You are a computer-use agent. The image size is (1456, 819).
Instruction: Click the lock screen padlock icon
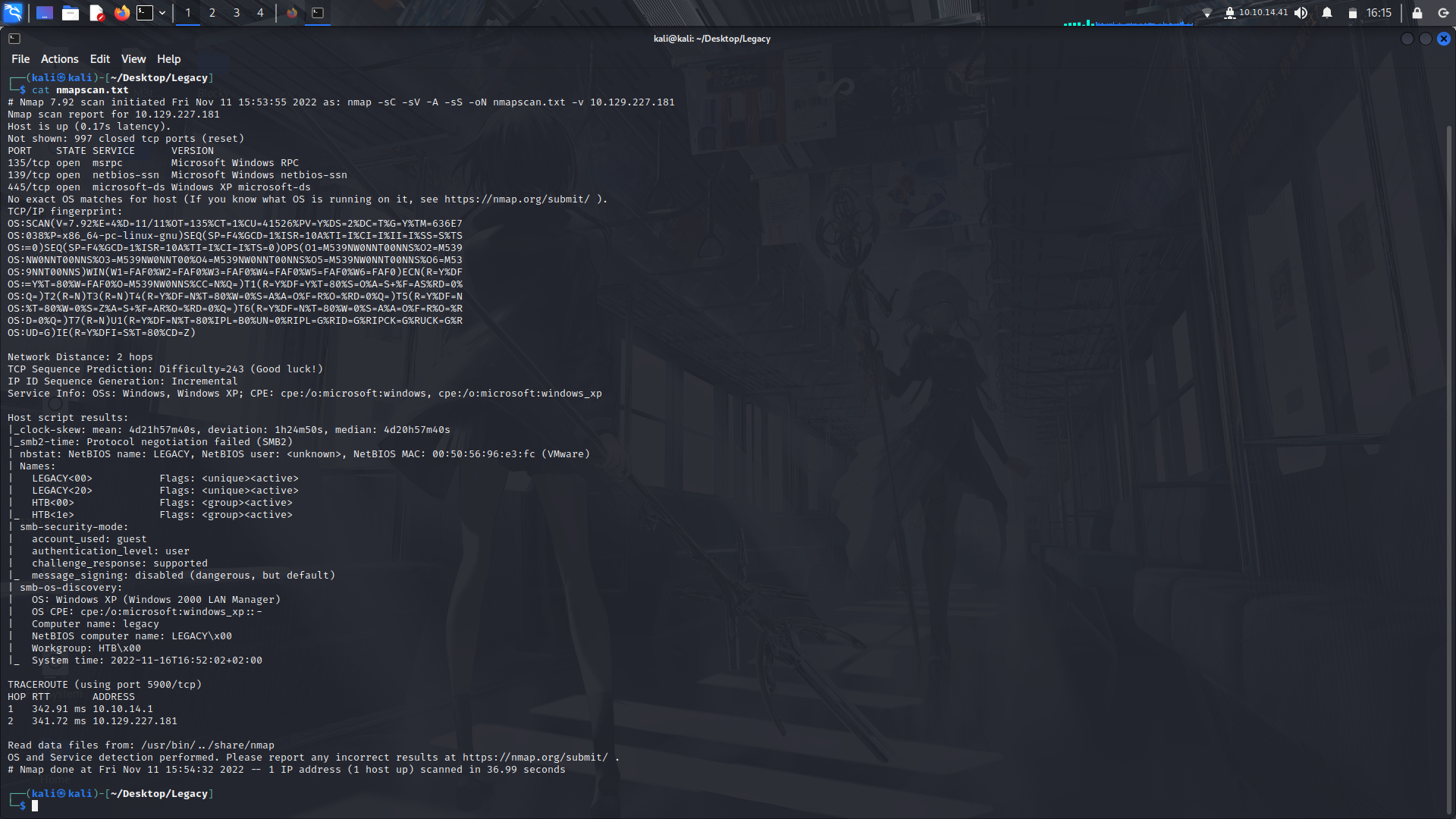(x=1416, y=13)
